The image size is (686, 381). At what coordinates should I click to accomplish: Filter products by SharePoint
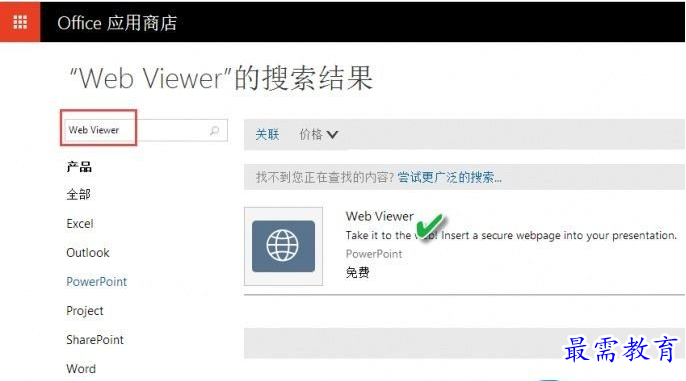[x=95, y=340]
